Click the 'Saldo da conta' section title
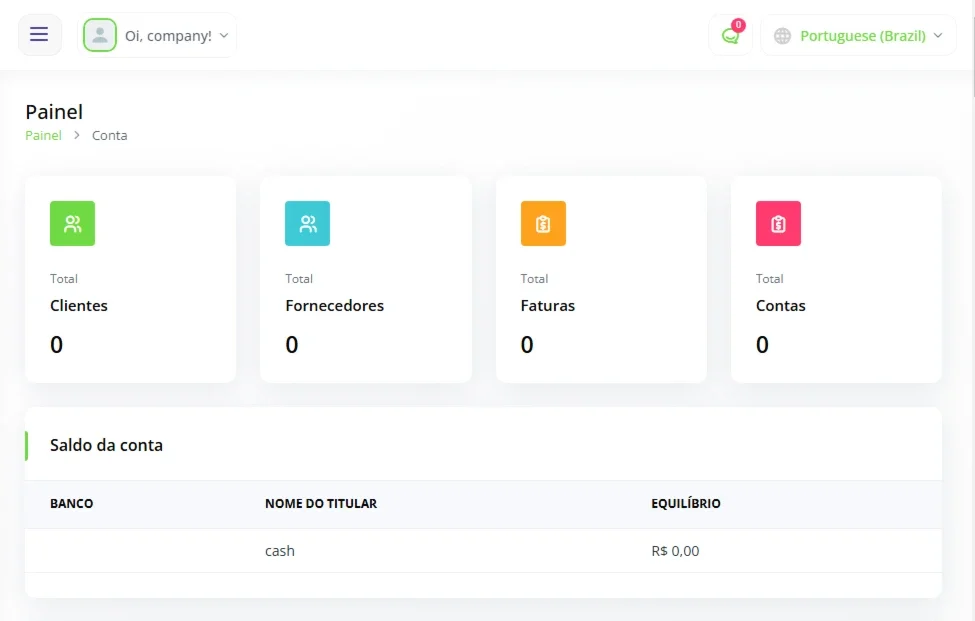This screenshot has width=975, height=621. (x=106, y=445)
